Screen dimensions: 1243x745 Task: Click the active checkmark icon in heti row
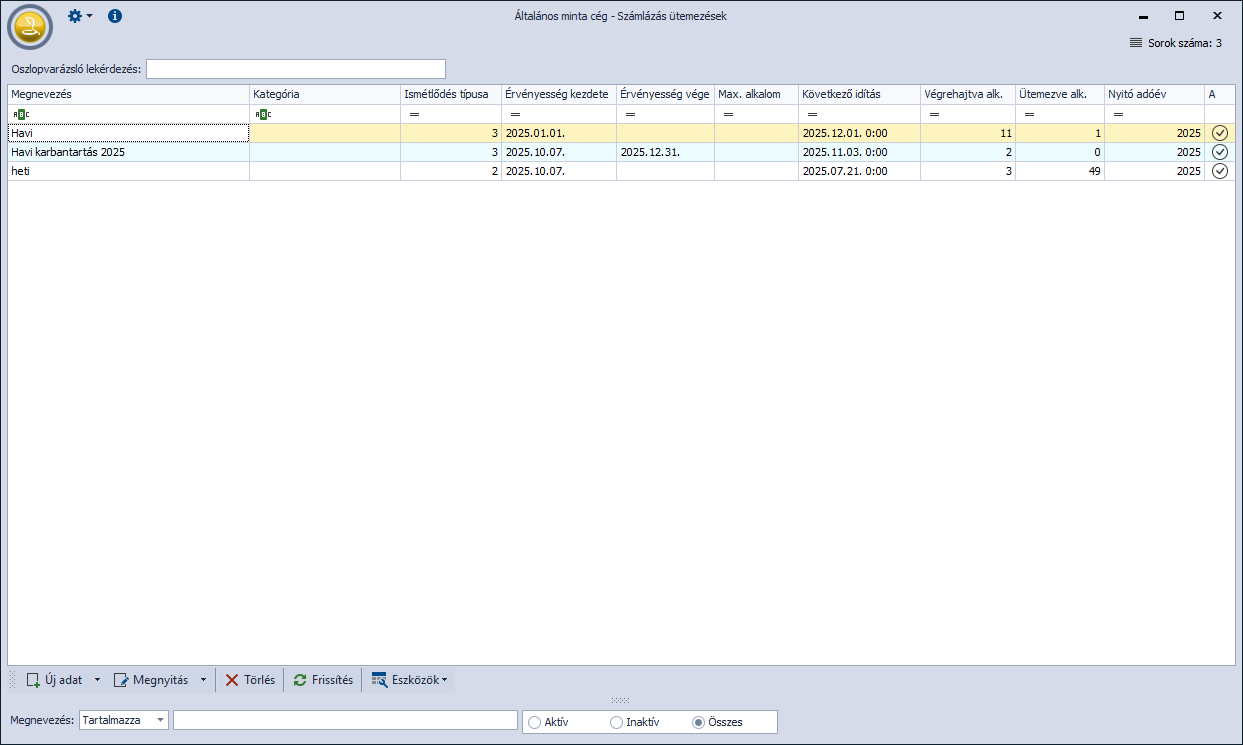[x=1219, y=171]
